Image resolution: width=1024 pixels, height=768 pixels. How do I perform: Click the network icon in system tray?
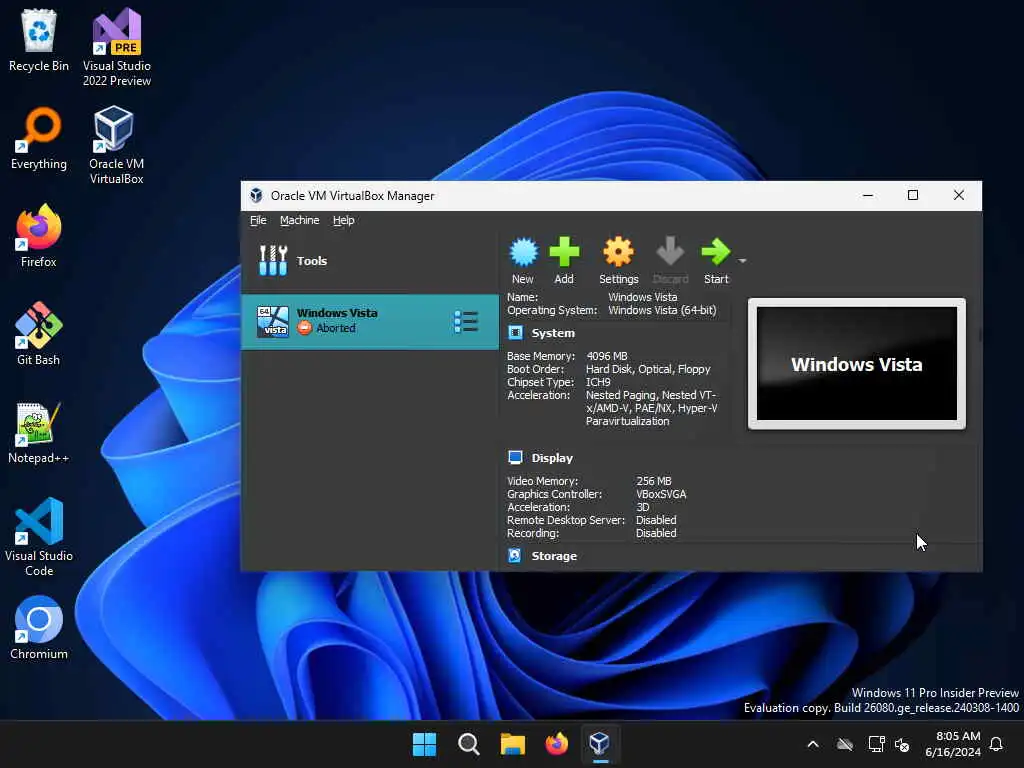[876, 744]
